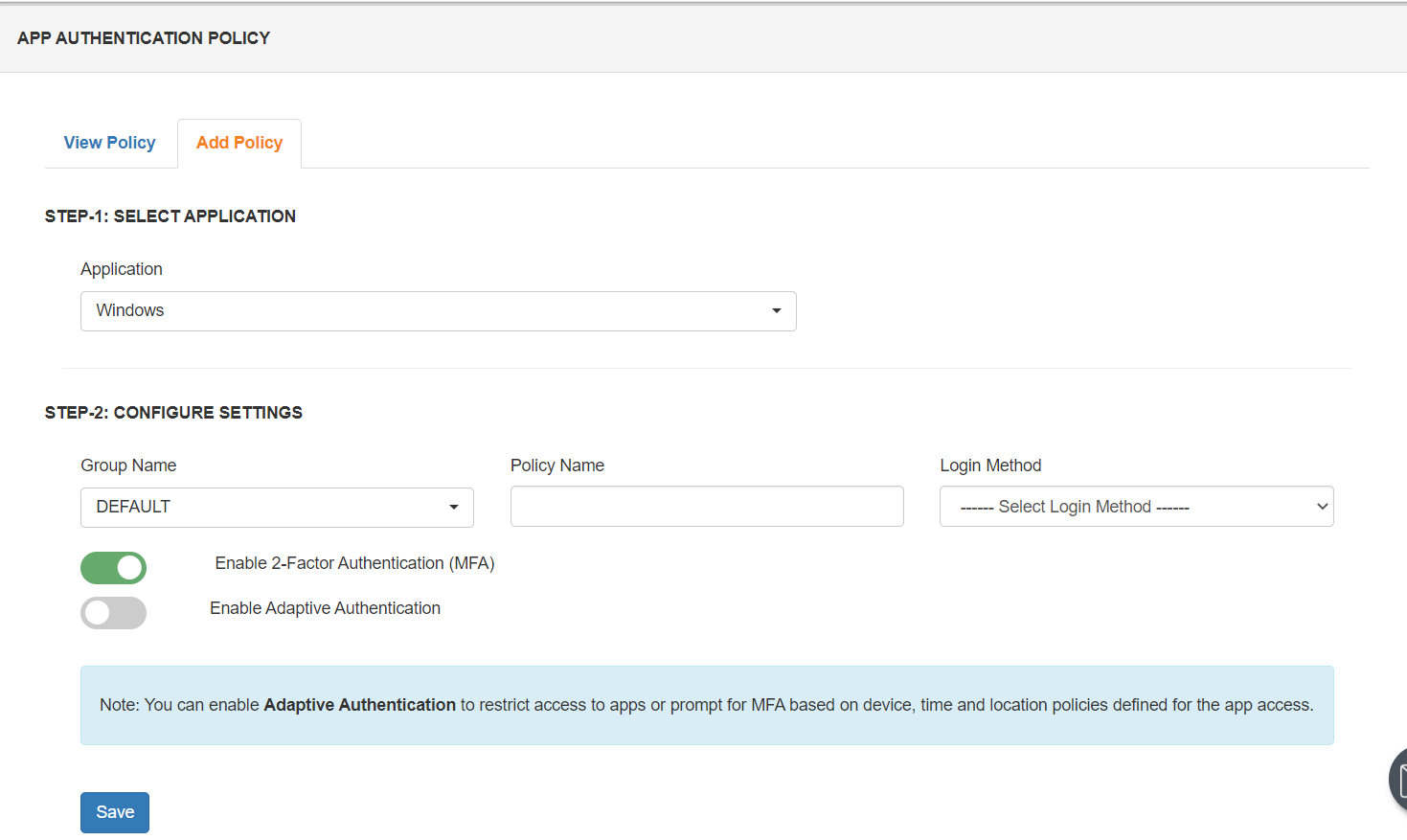
Task: Click the Enable 2-Factor Authentication (MFA) label
Action: tap(354, 563)
